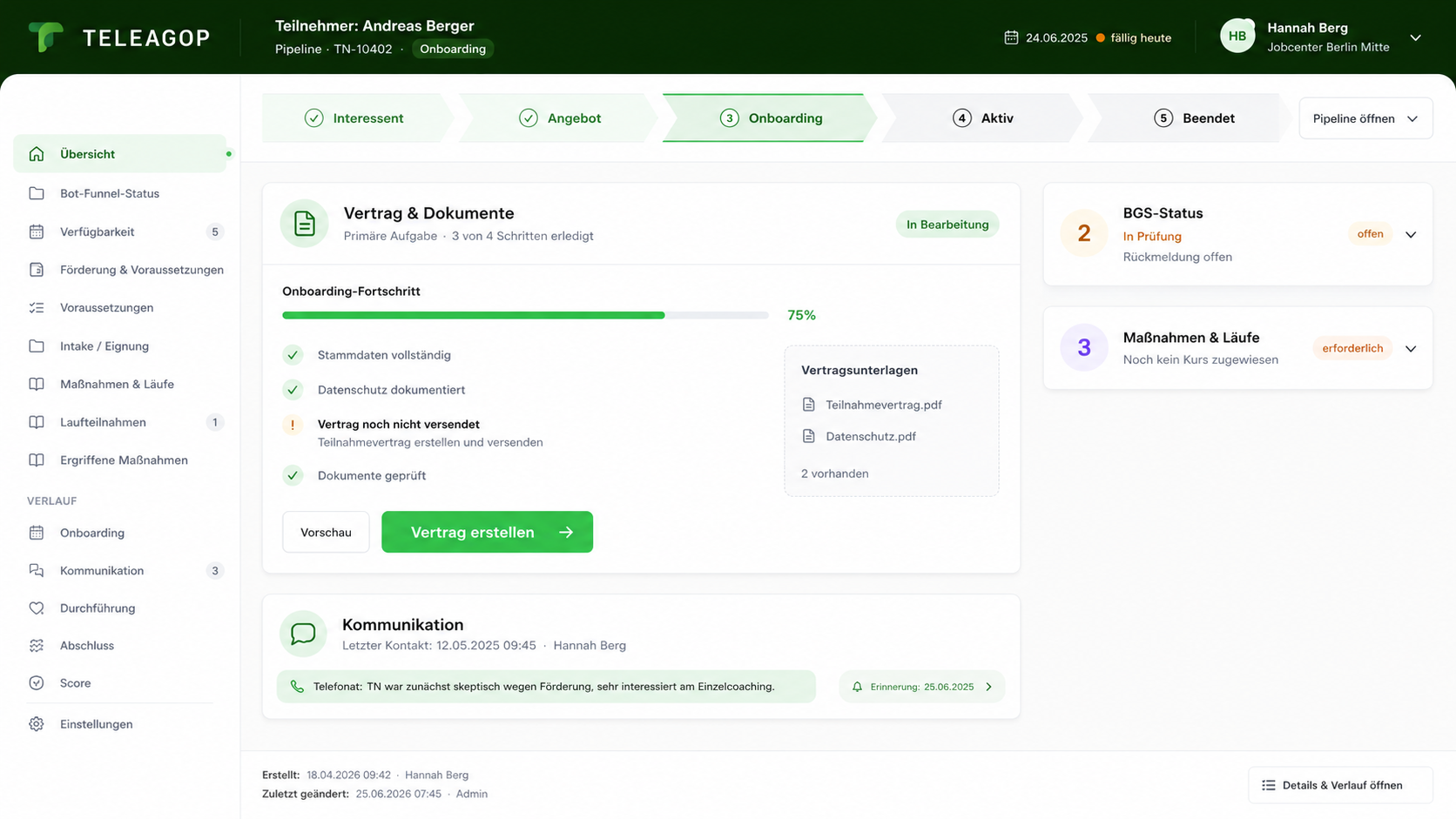This screenshot has width=1456, height=819.
Task: Click the erforderlich badge in Maßnahmen & Läufe
Action: pyautogui.click(x=1352, y=348)
